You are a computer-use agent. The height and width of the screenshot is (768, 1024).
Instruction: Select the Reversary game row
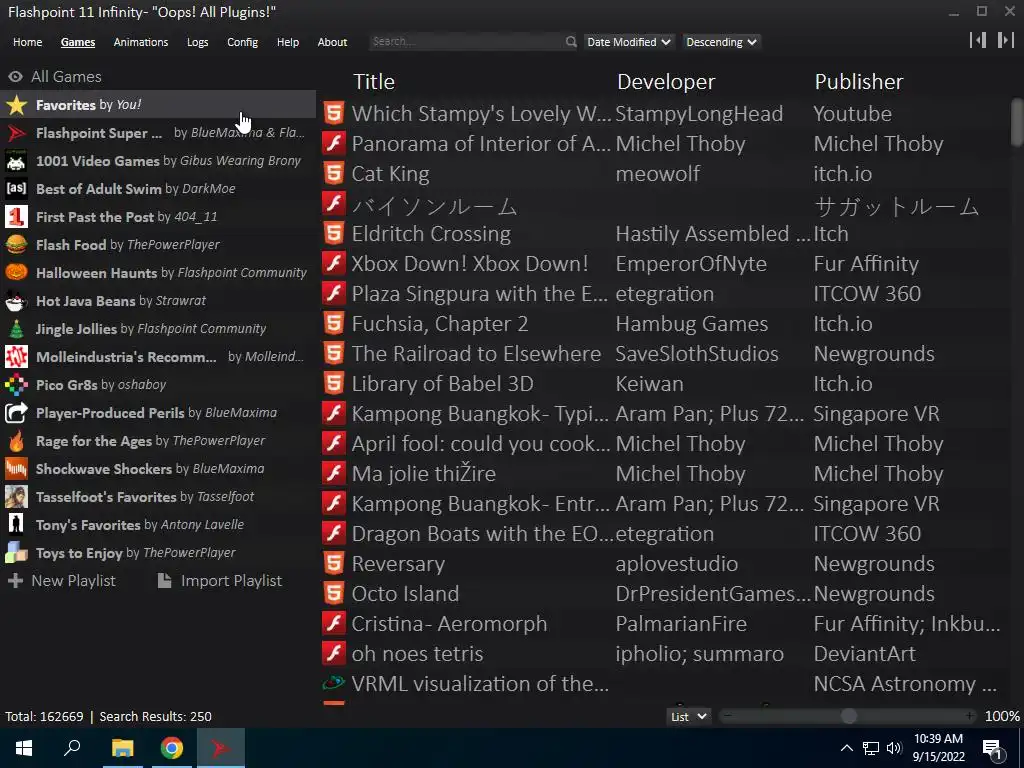[665, 564]
